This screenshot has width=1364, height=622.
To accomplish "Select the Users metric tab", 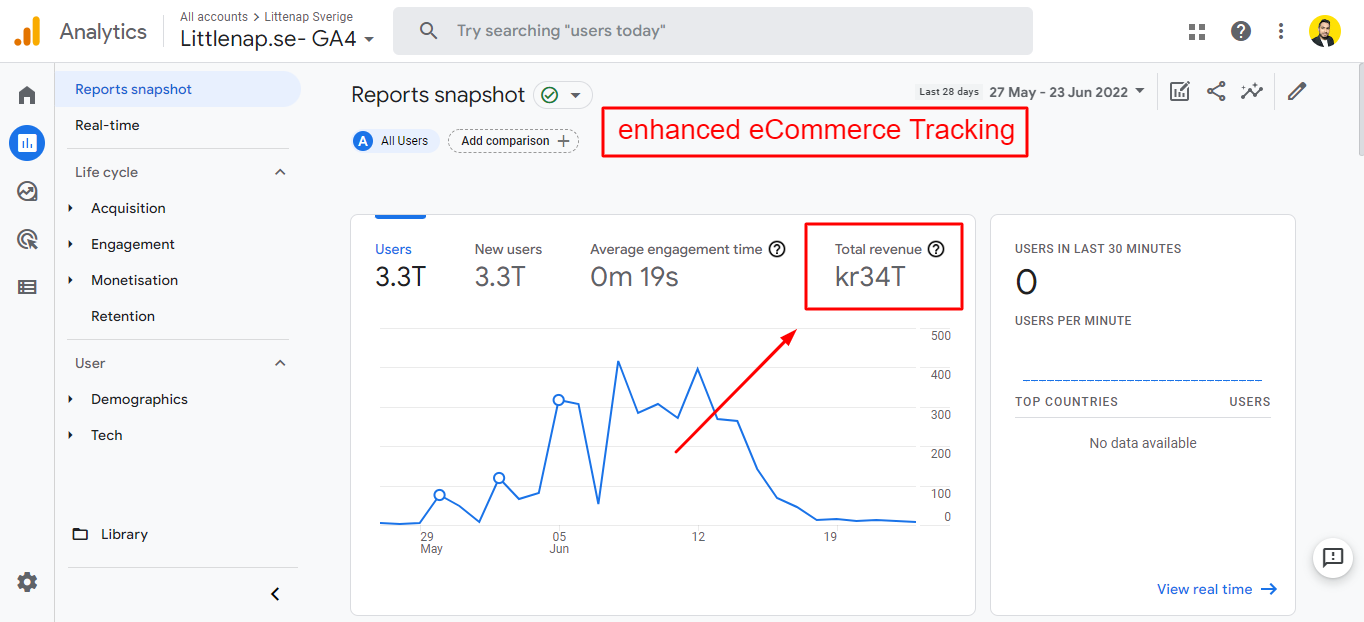I will (x=401, y=264).
